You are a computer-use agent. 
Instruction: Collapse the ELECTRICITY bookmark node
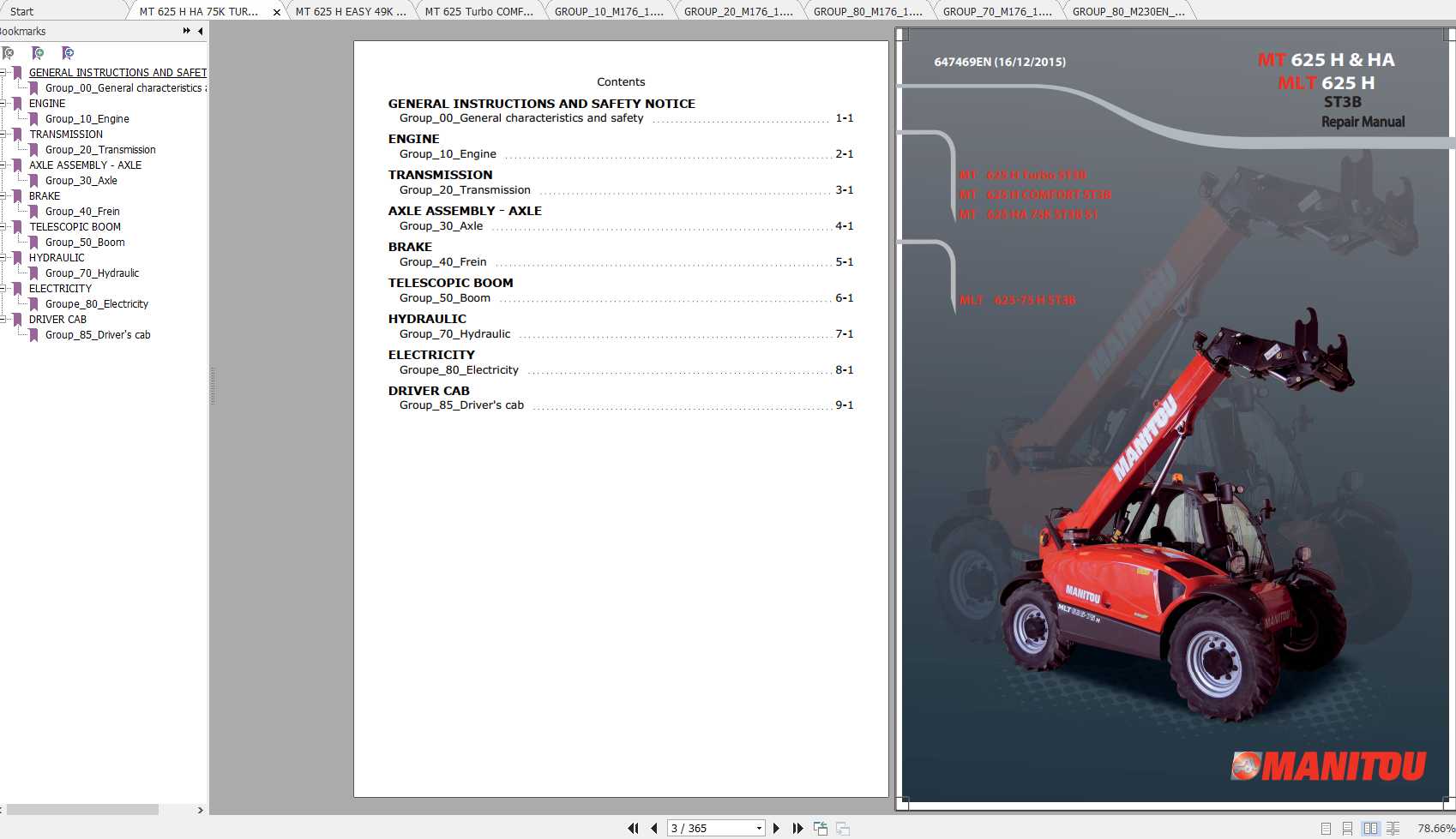[x=3, y=288]
